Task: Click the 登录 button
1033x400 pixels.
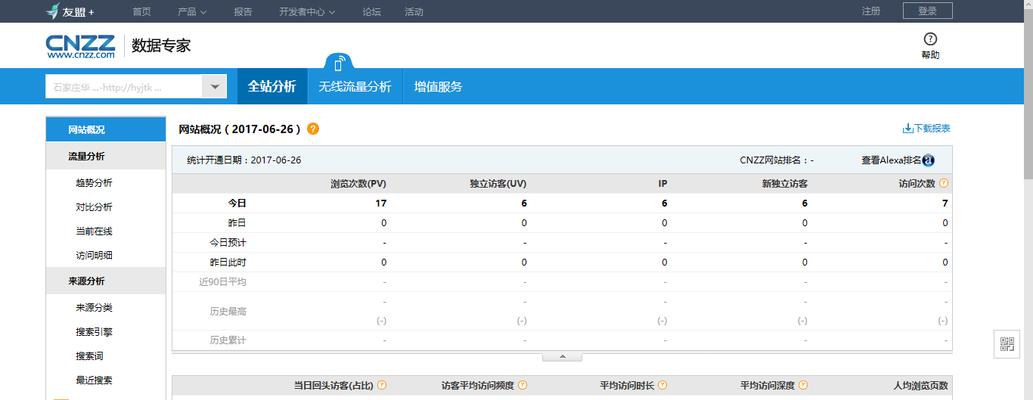Action: pos(928,11)
